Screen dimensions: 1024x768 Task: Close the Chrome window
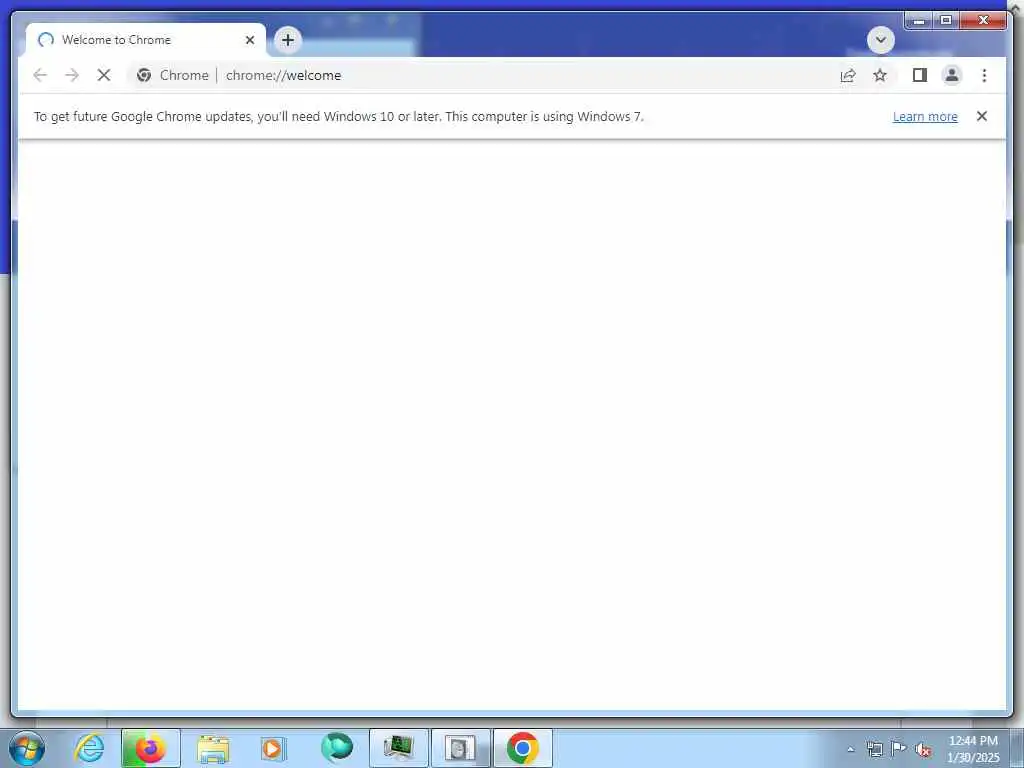(983, 20)
